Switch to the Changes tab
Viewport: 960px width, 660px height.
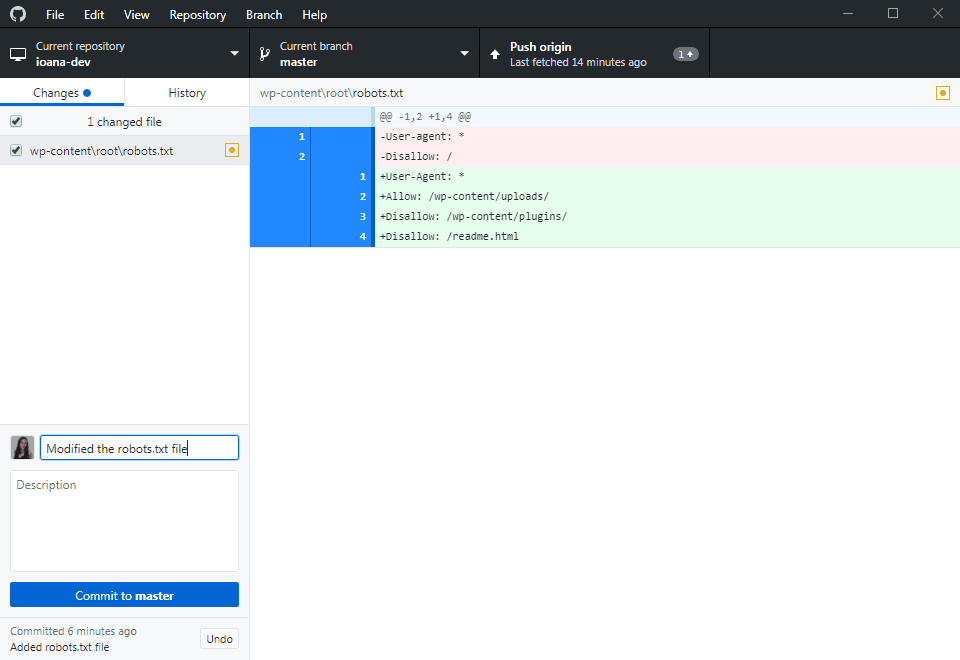62,92
